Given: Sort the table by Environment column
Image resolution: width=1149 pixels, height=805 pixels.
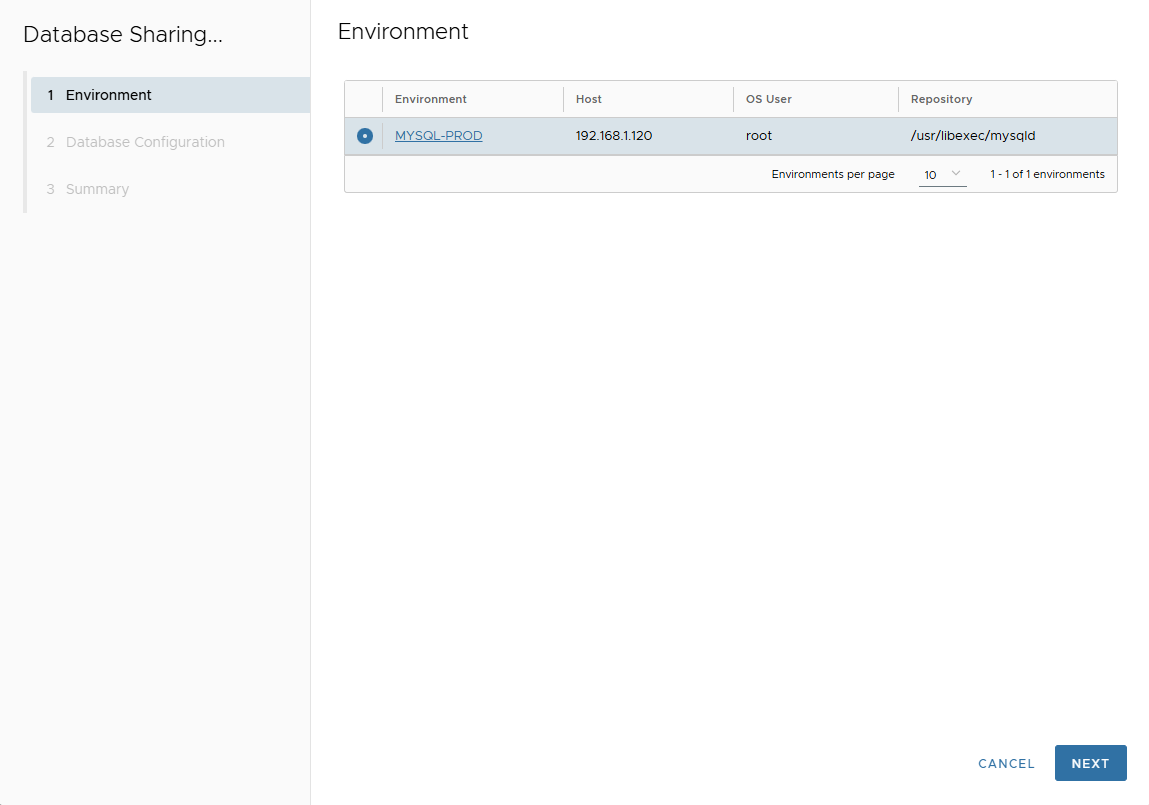Looking at the screenshot, I should pos(430,99).
